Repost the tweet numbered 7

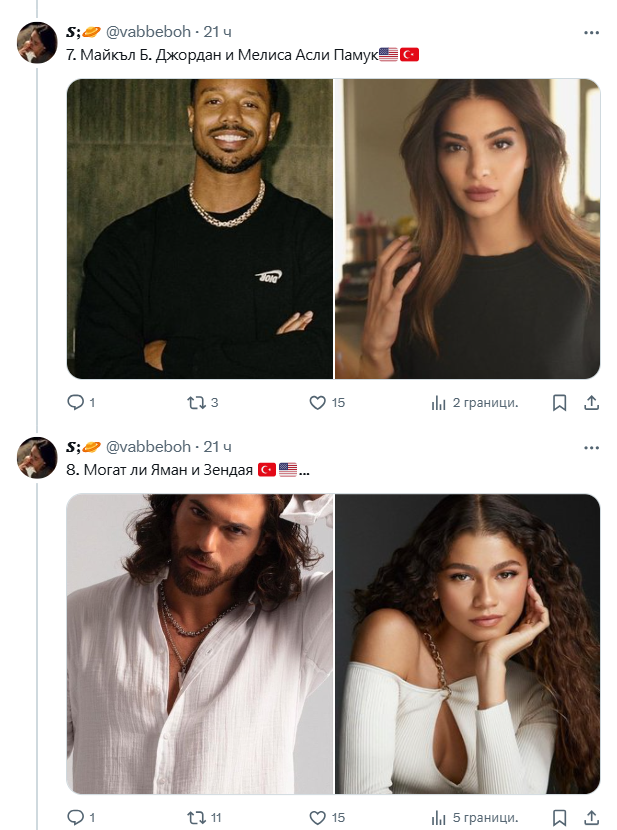(196, 402)
